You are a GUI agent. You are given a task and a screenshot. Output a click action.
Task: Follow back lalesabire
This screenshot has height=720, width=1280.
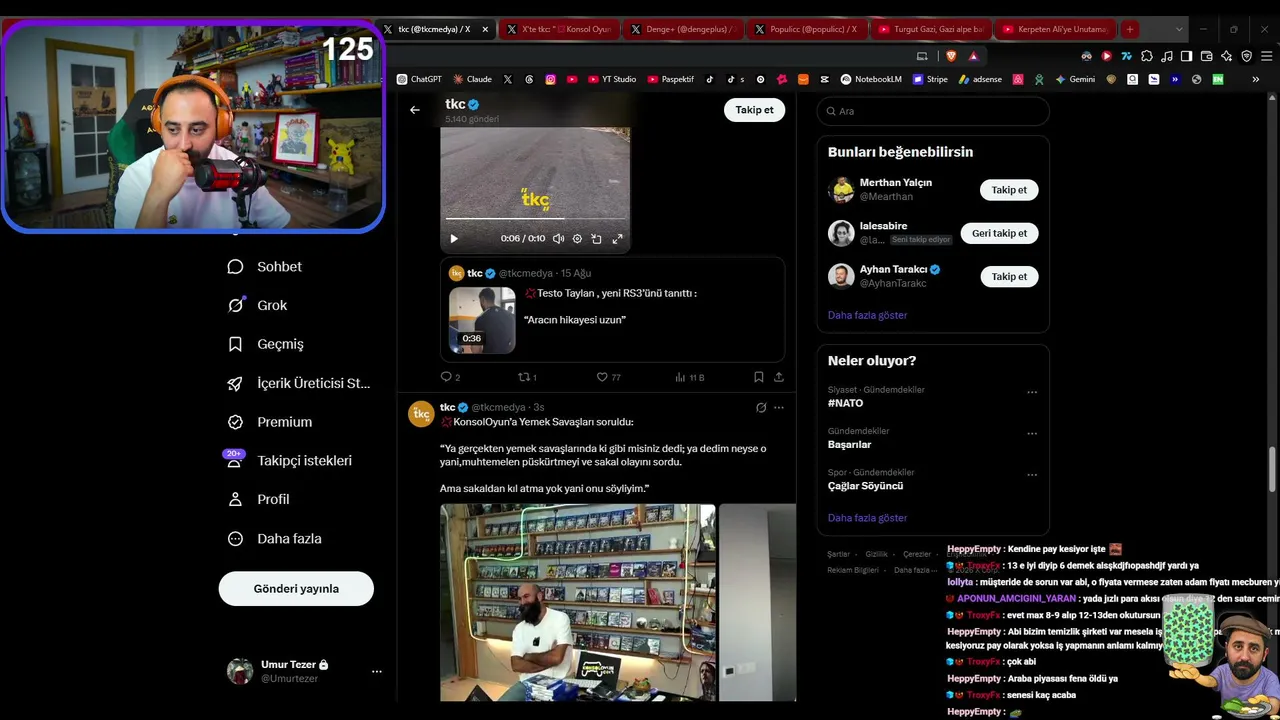(999, 233)
